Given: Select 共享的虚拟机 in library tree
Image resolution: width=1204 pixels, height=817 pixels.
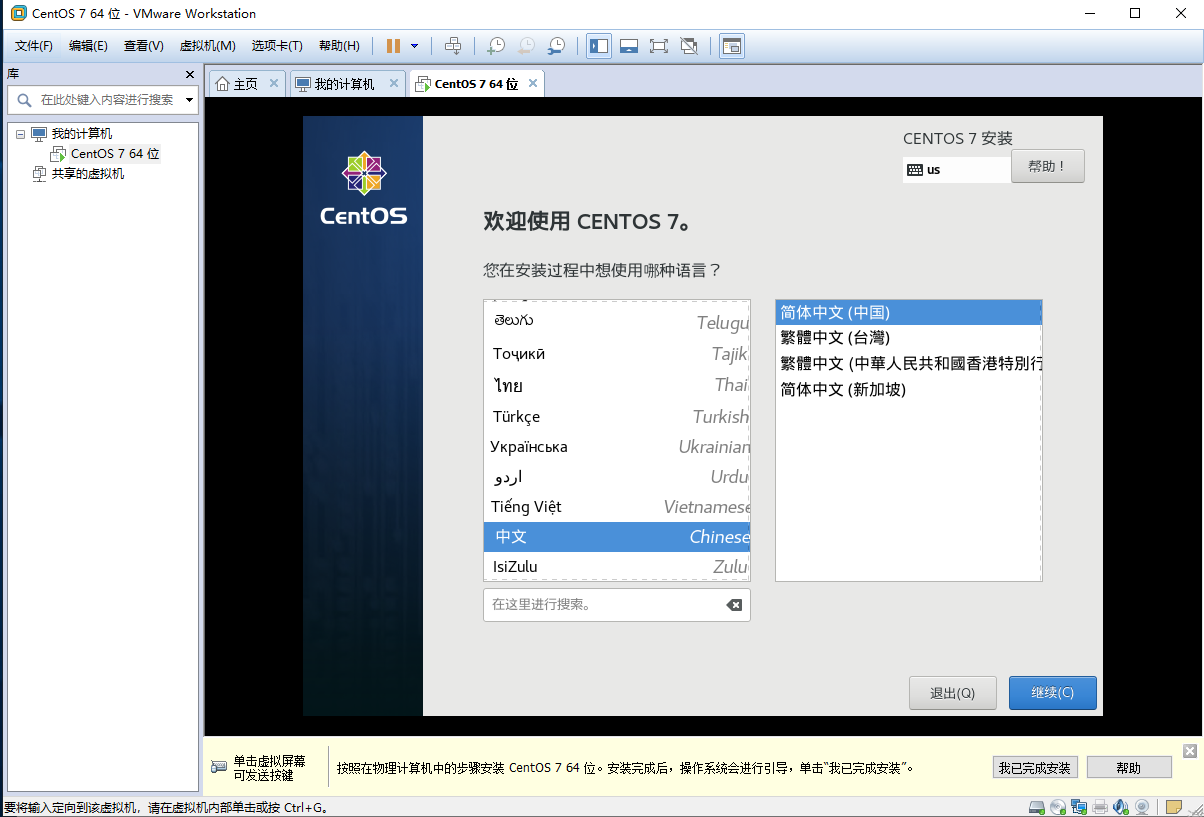Looking at the screenshot, I should tap(88, 174).
